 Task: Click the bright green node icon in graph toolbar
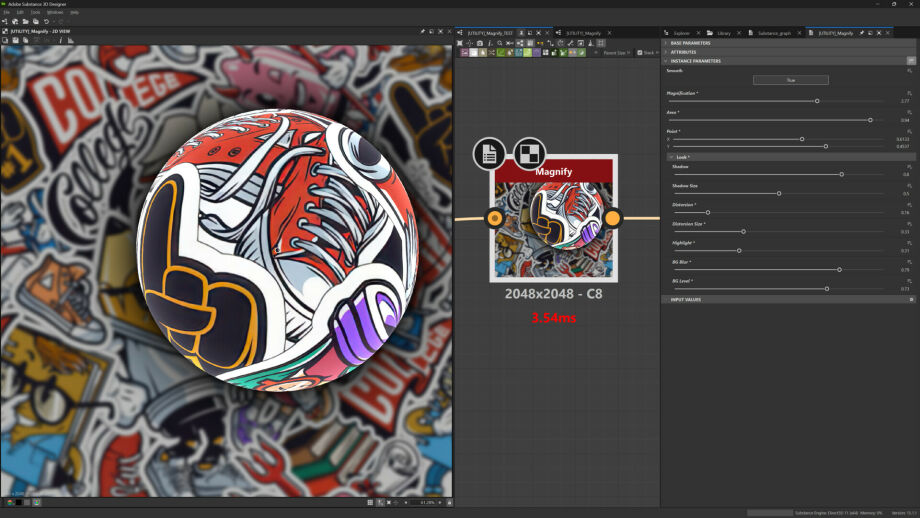click(x=527, y=53)
